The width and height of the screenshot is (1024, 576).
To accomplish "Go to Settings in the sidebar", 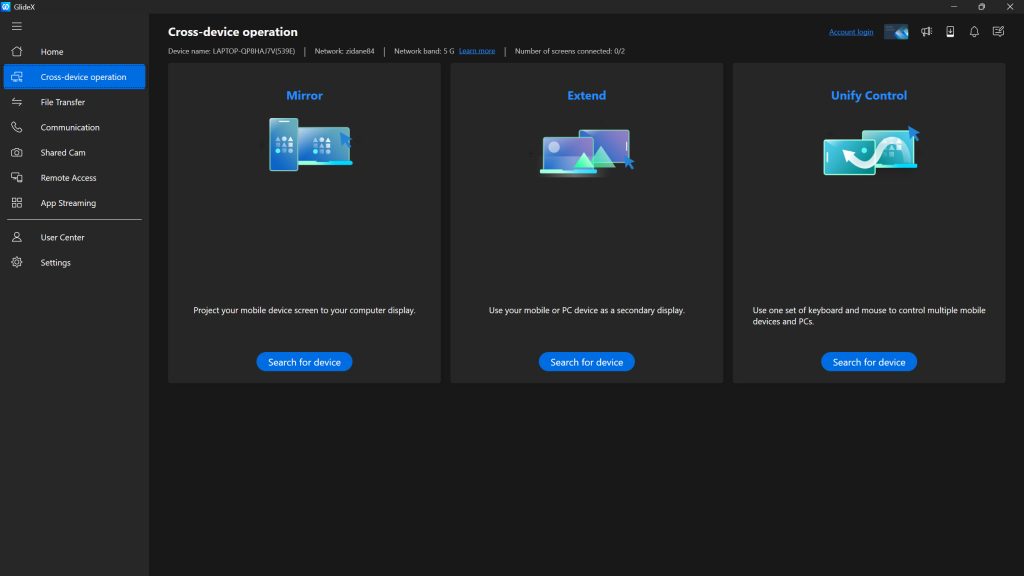I will [55, 263].
